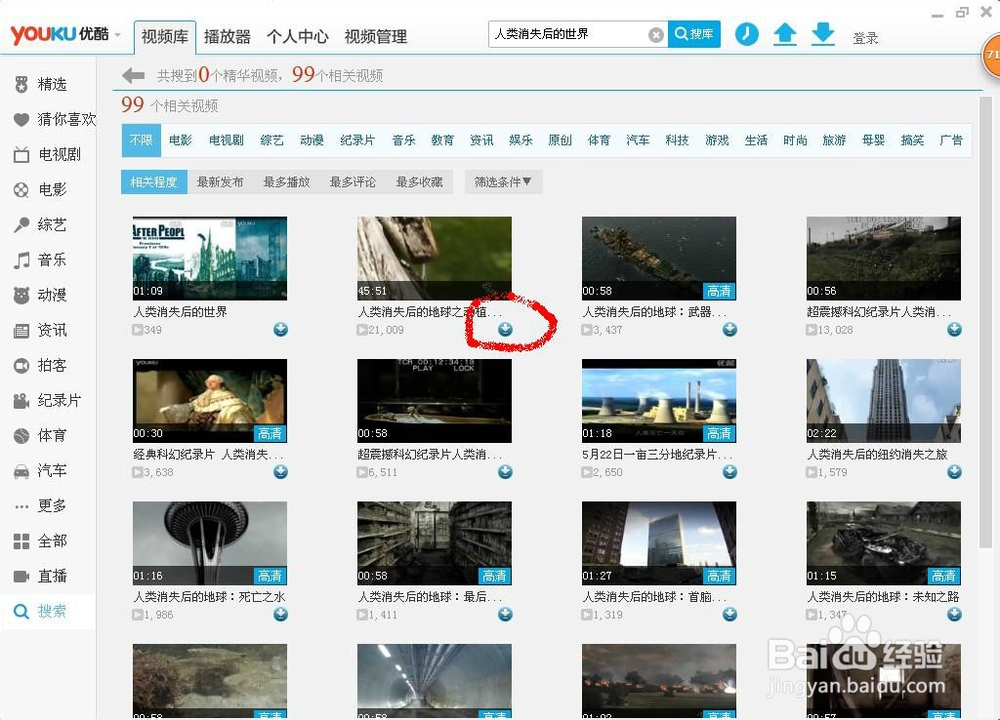Click the 搜库 search button
The width and height of the screenshot is (1000, 720).
click(694, 34)
